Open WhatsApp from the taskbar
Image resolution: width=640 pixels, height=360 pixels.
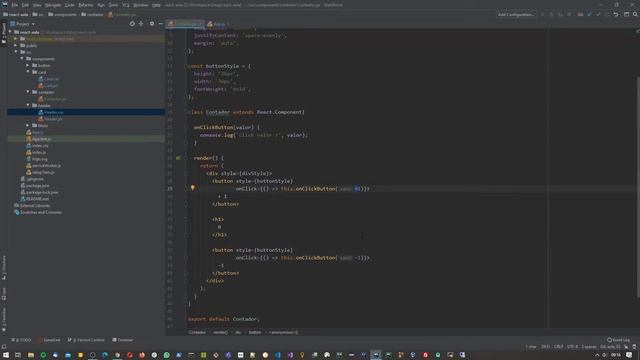point(167,355)
